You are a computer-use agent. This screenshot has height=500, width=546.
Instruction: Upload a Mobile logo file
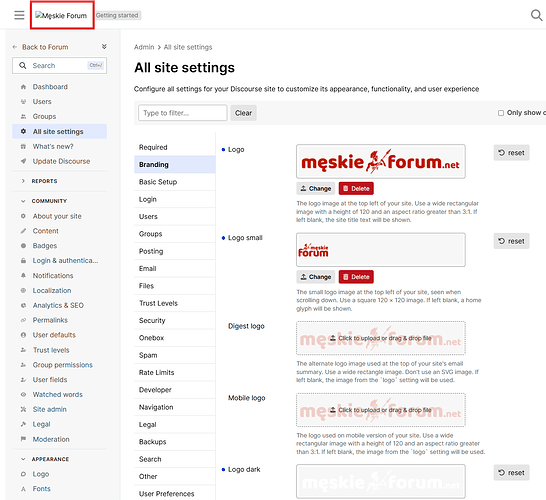381,410
